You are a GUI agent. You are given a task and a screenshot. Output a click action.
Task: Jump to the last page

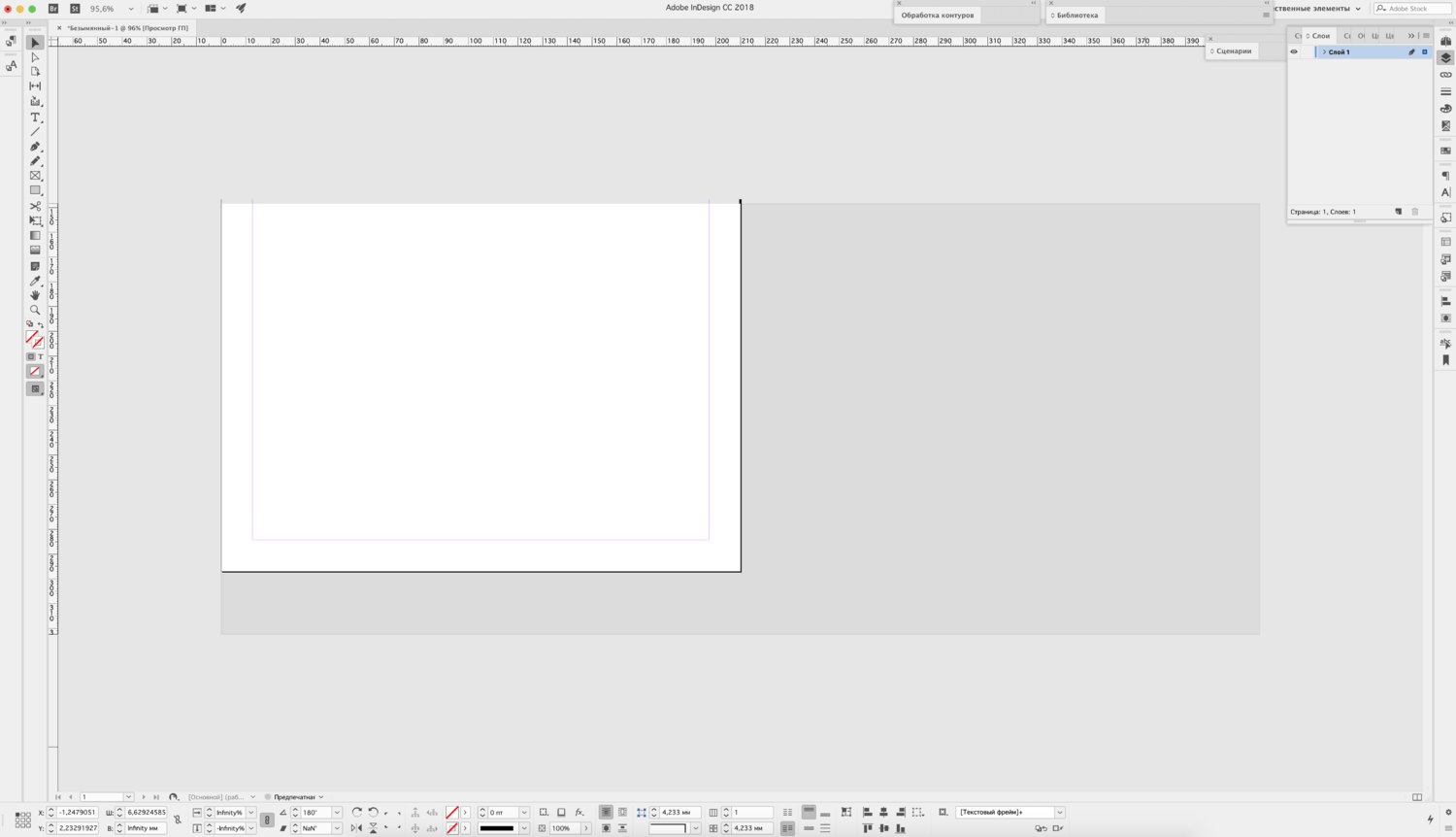pos(156,797)
